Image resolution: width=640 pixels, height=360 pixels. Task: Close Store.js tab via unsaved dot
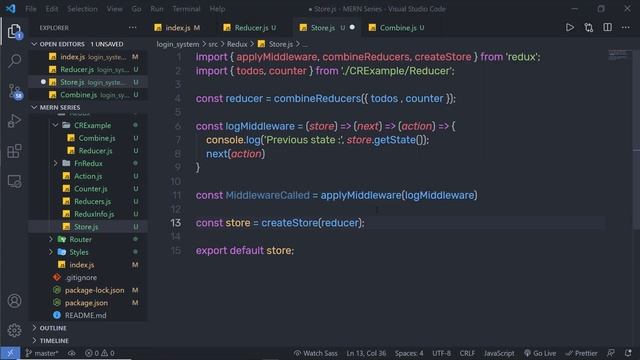tap(352, 27)
